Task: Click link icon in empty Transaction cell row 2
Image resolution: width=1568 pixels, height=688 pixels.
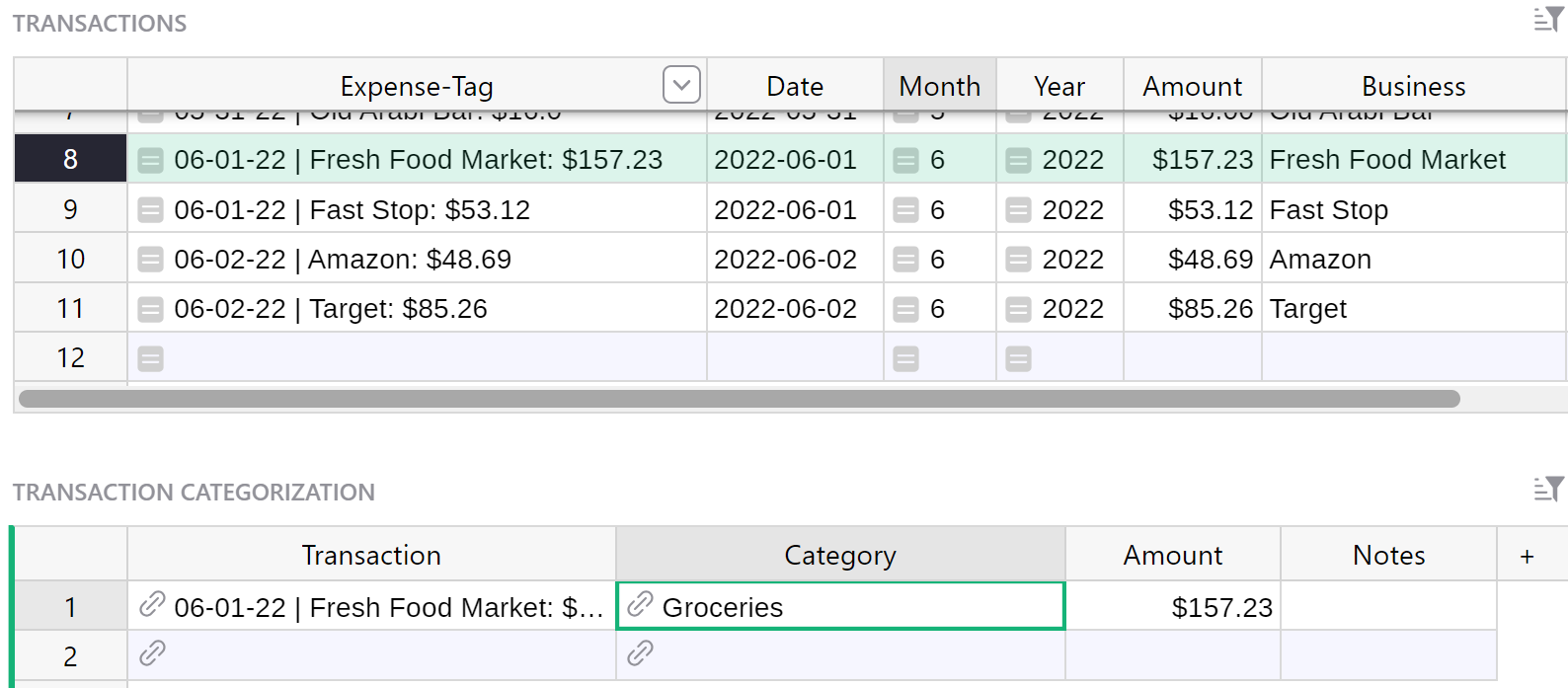Action: (151, 652)
